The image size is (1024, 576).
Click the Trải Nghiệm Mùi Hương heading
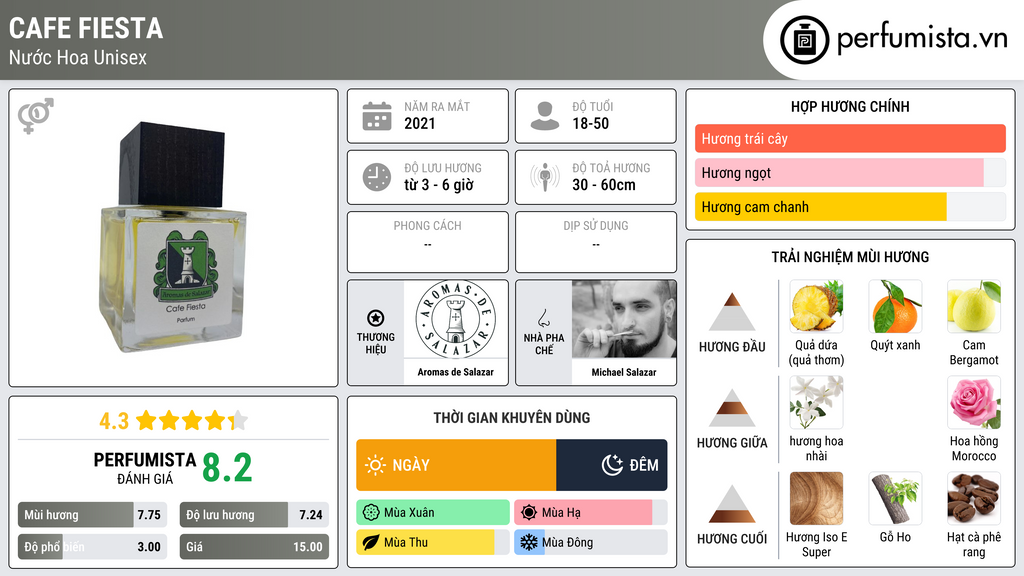pos(850,257)
